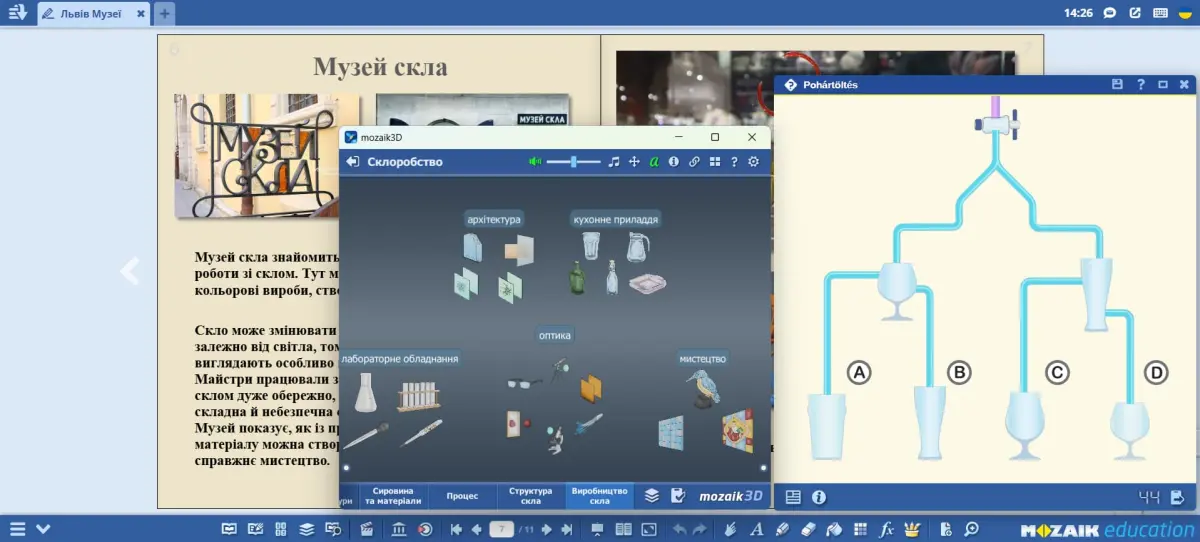
Task: Open scene grid view icon
Action: tap(714, 162)
